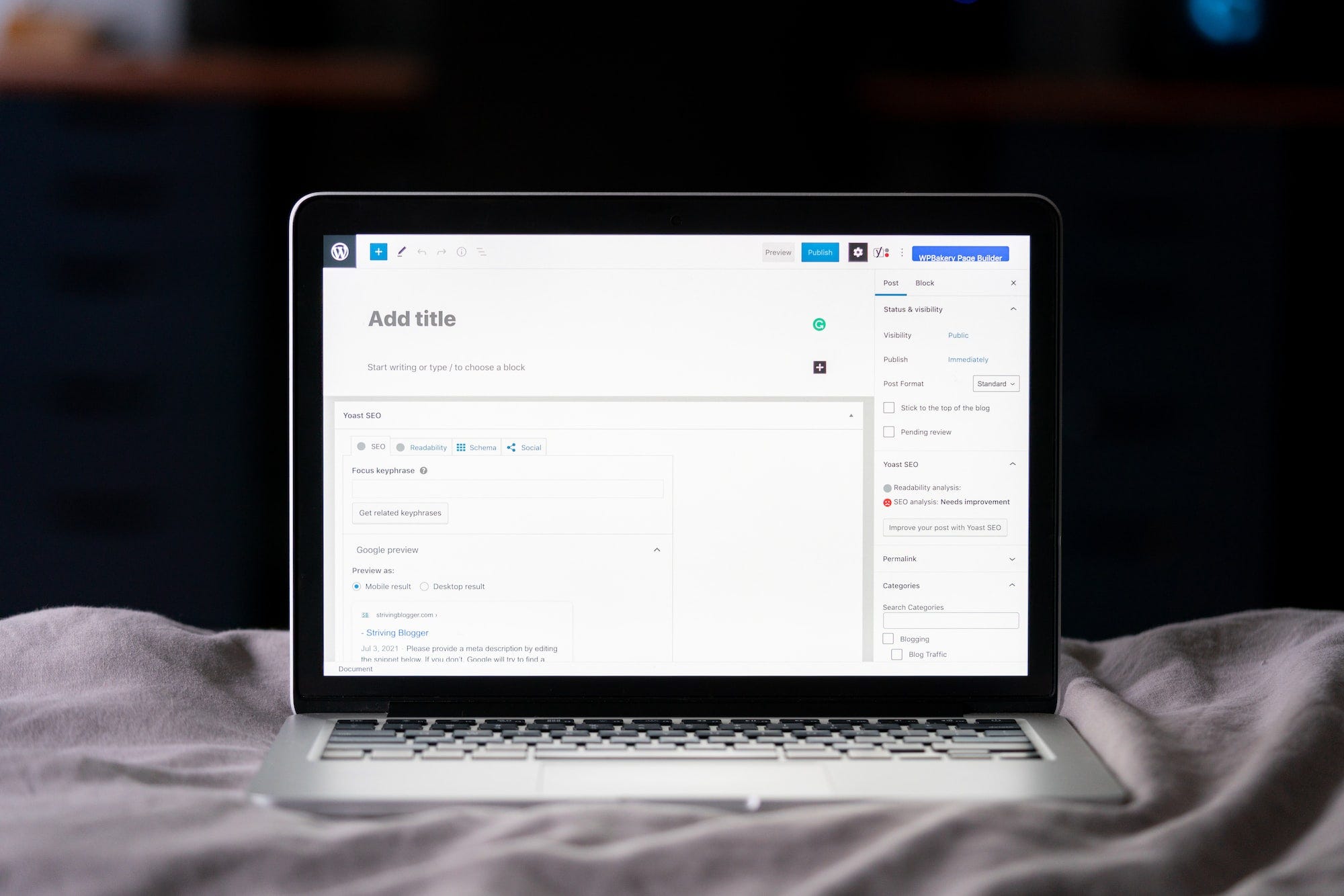Click the settings gear icon
Screen dimensions: 1344x896
click(857, 252)
